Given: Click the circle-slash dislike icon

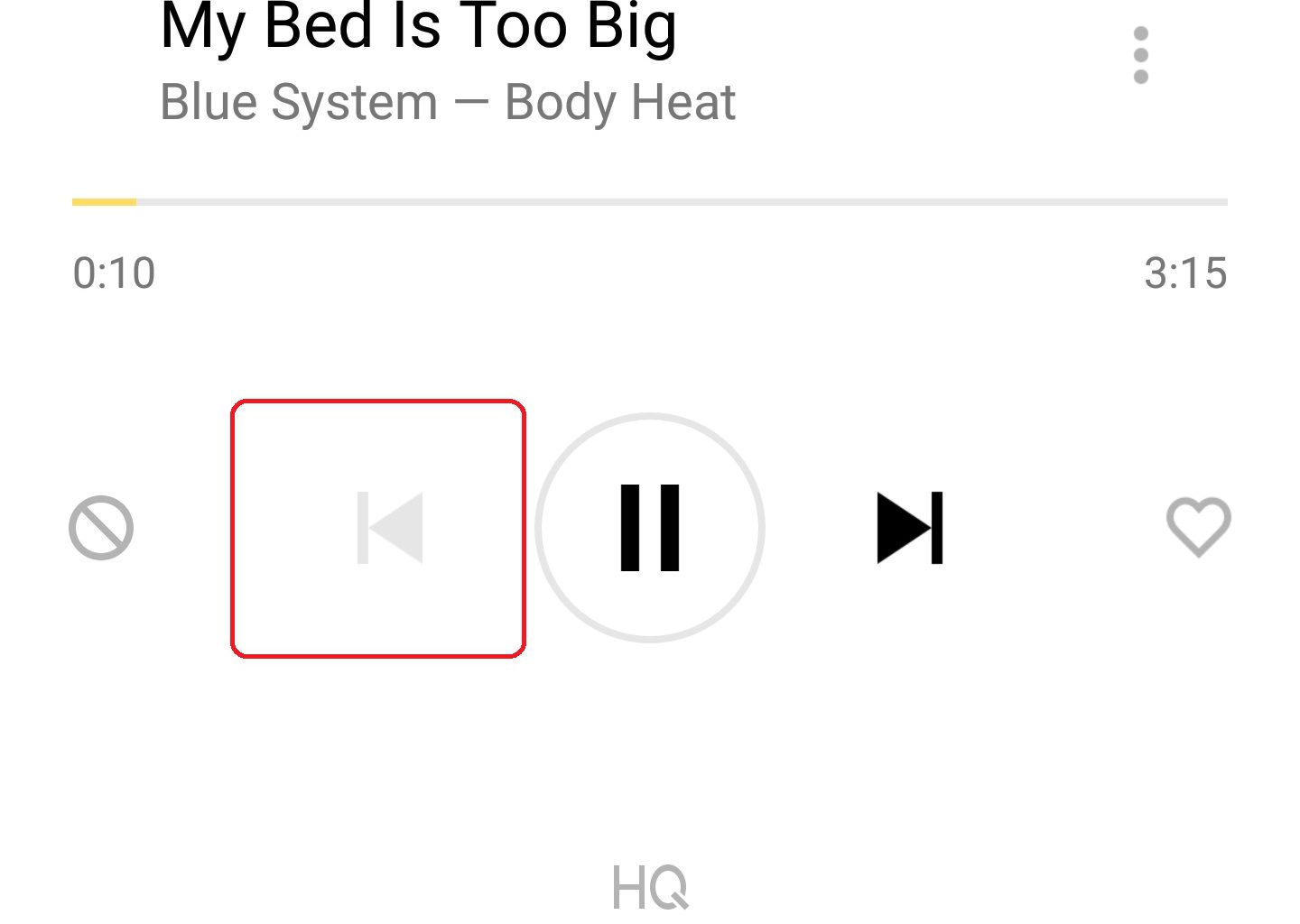Looking at the screenshot, I should click(x=101, y=528).
